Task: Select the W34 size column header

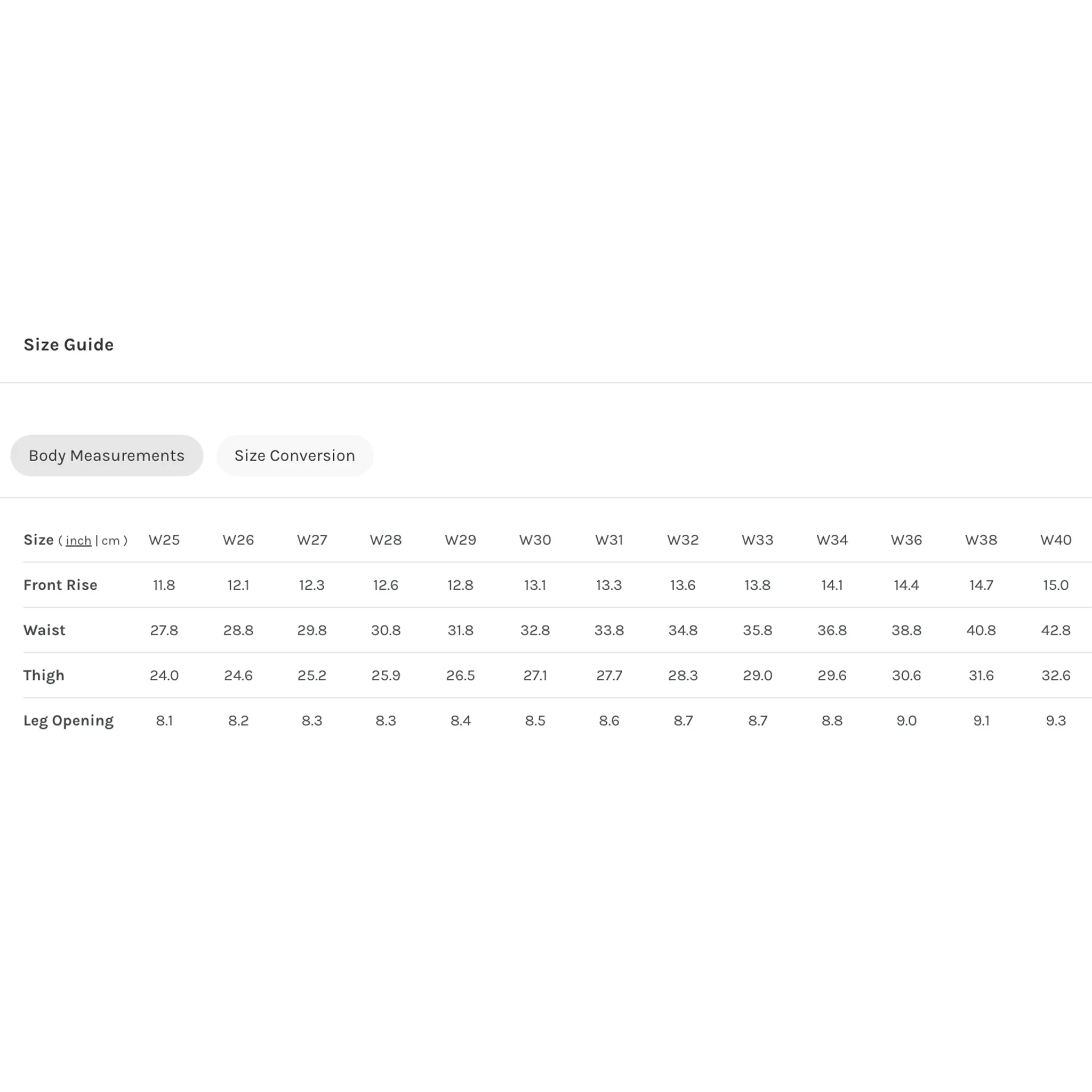Action: [832, 540]
